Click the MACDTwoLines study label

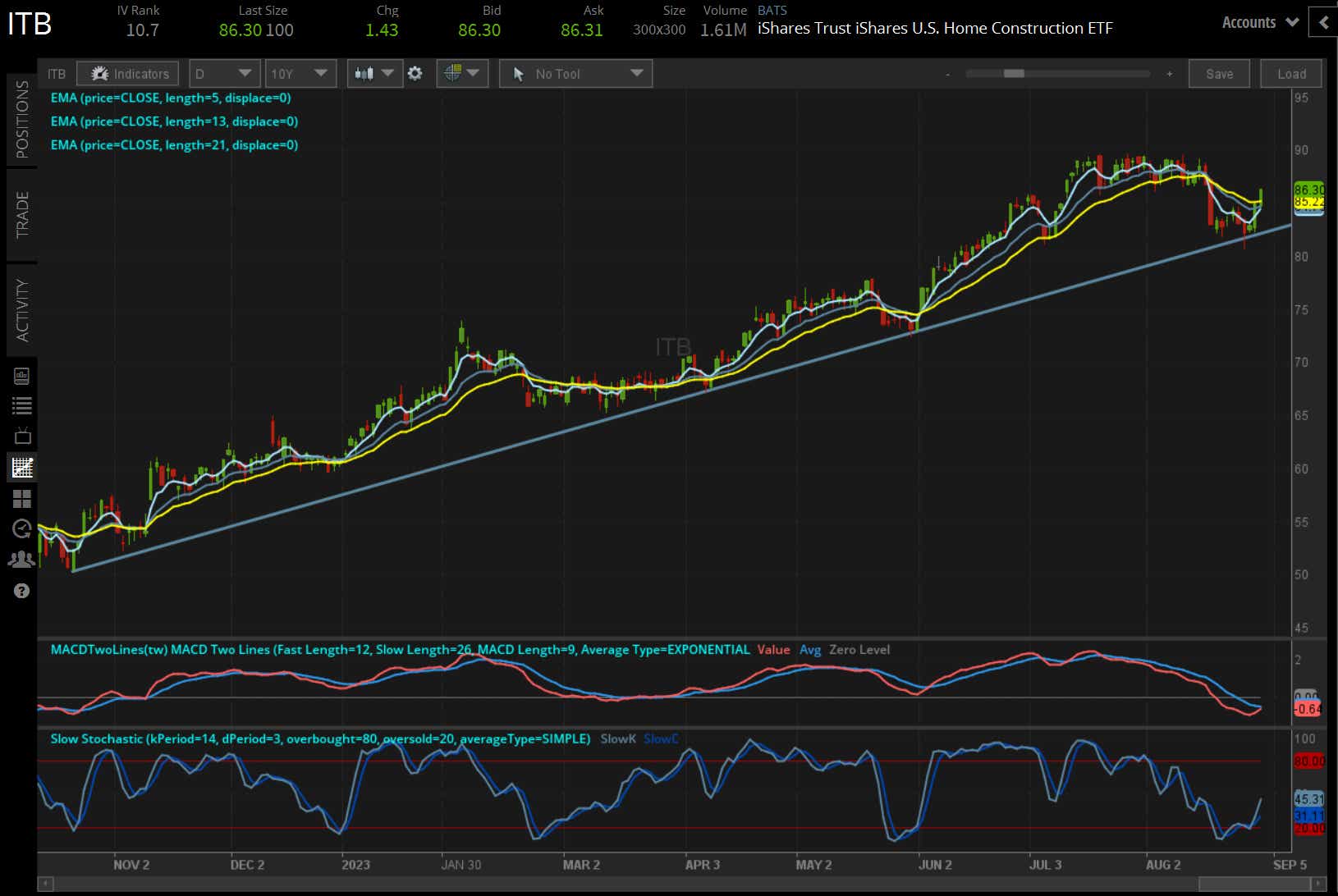point(401,650)
